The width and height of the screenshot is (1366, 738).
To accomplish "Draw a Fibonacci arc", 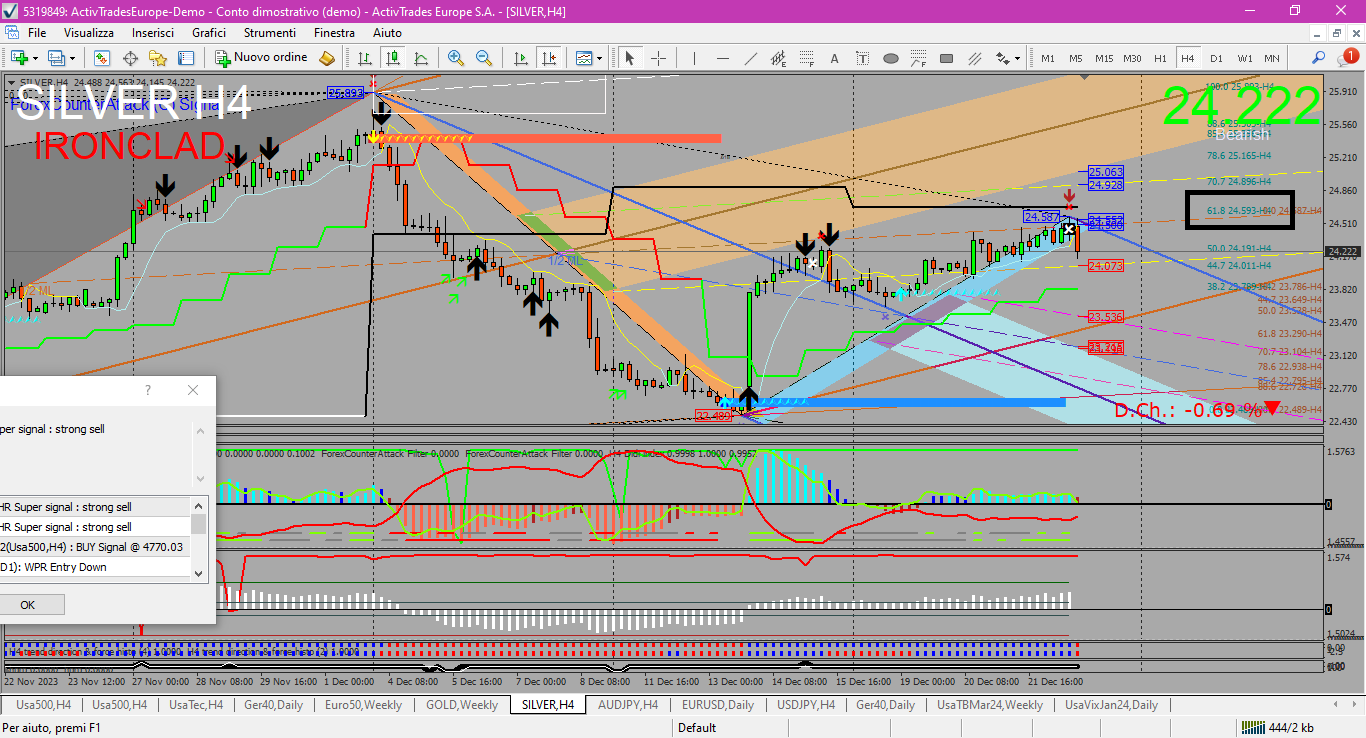I will pos(919,58).
